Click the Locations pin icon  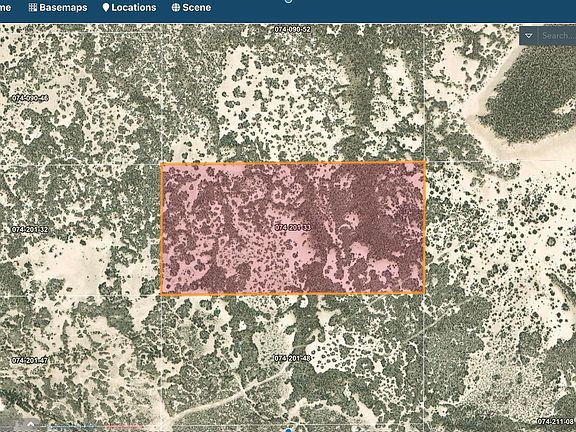point(106,7)
